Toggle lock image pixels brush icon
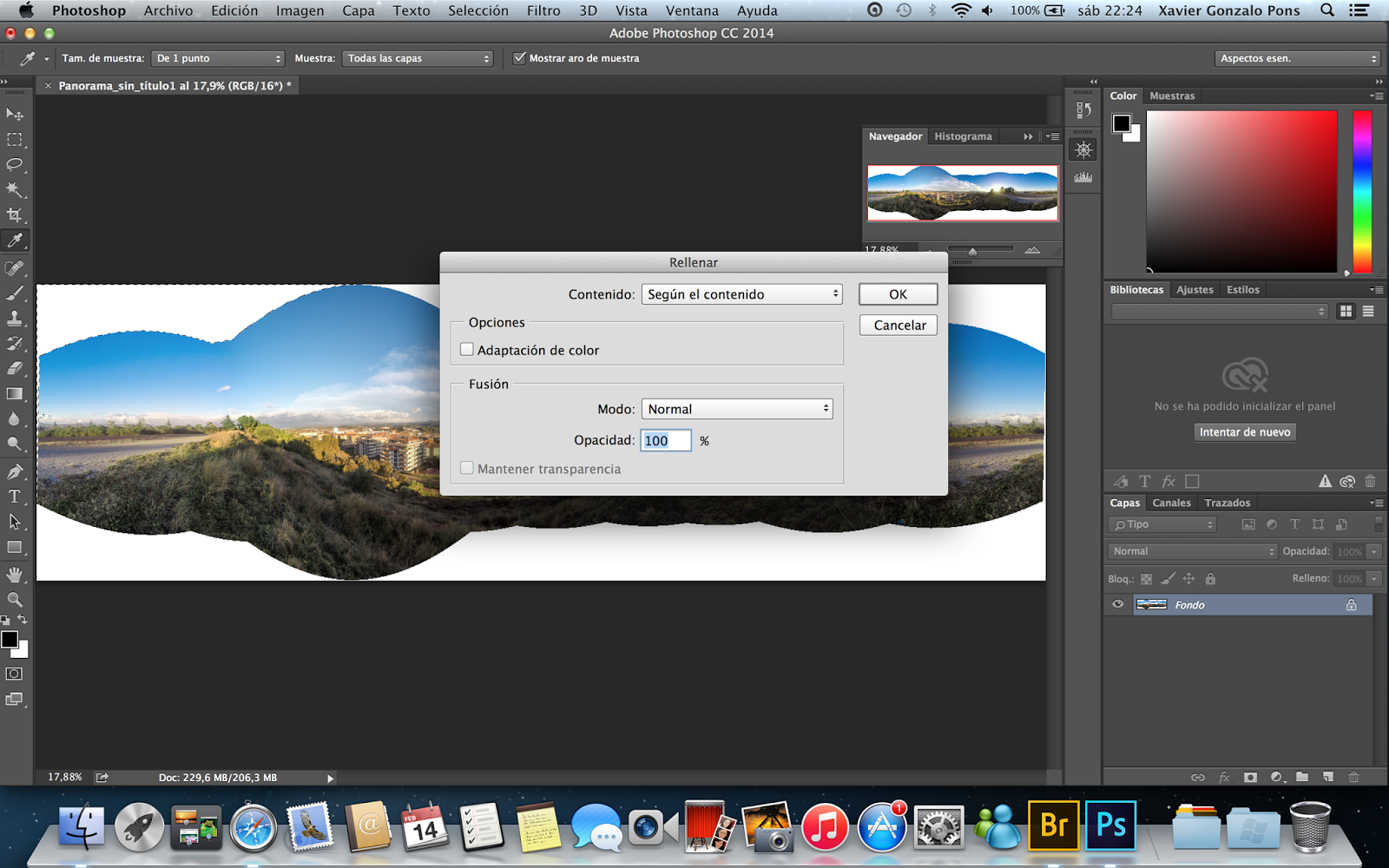 click(x=1168, y=579)
